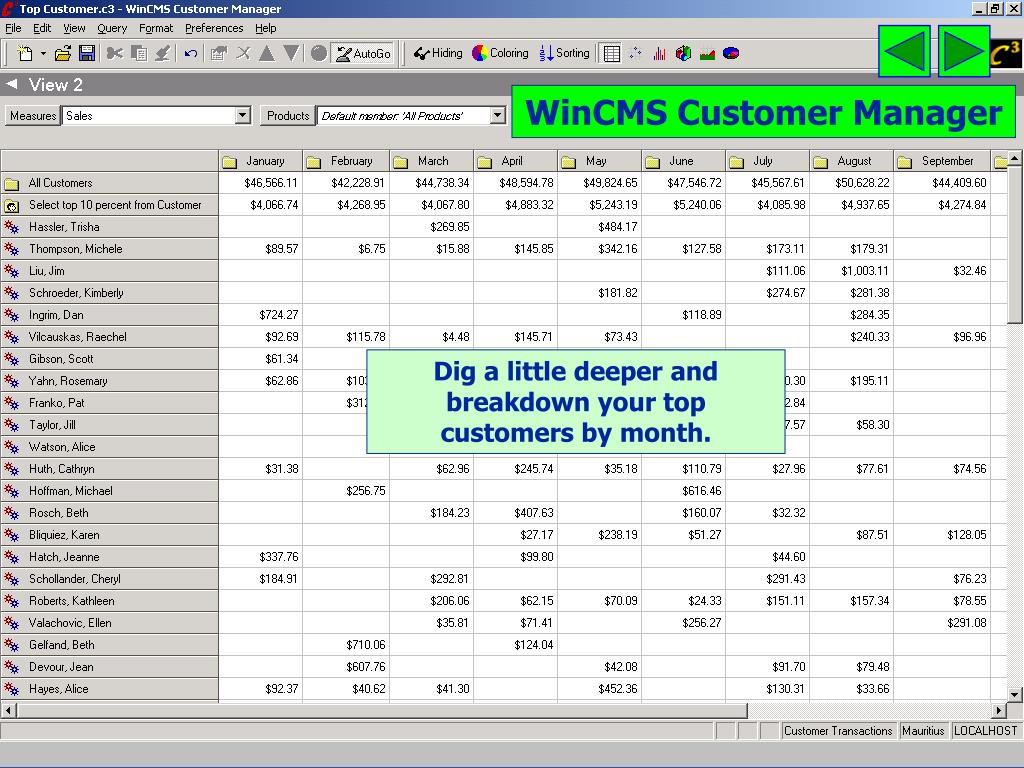The width and height of the screenshot is (1024, 768).
Task: Click Customer Transactions in the status bar
Action: 838,731
